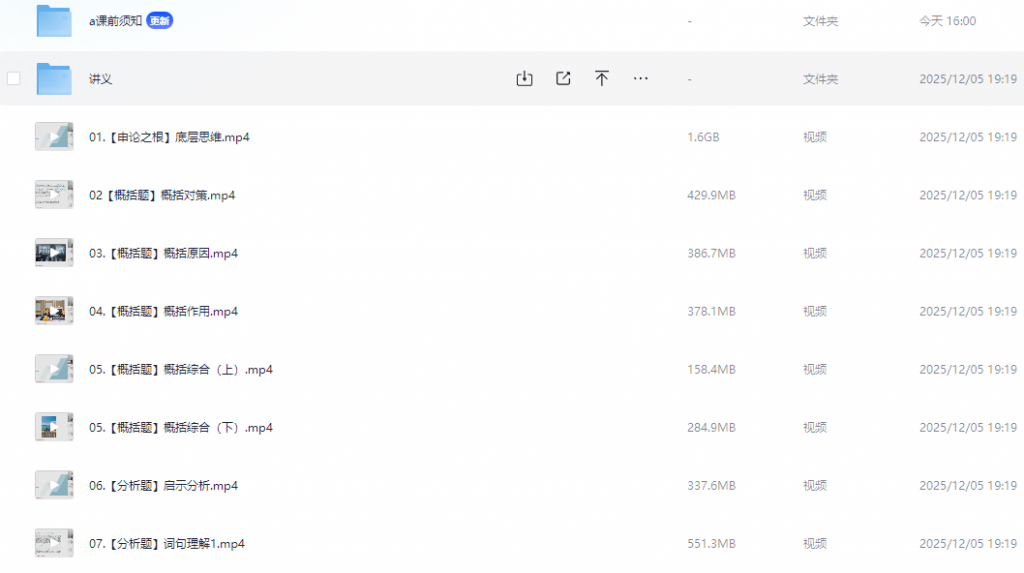Open the folder name a课前须知
The height and width of the screenshot is (573, 1024).
115,21
